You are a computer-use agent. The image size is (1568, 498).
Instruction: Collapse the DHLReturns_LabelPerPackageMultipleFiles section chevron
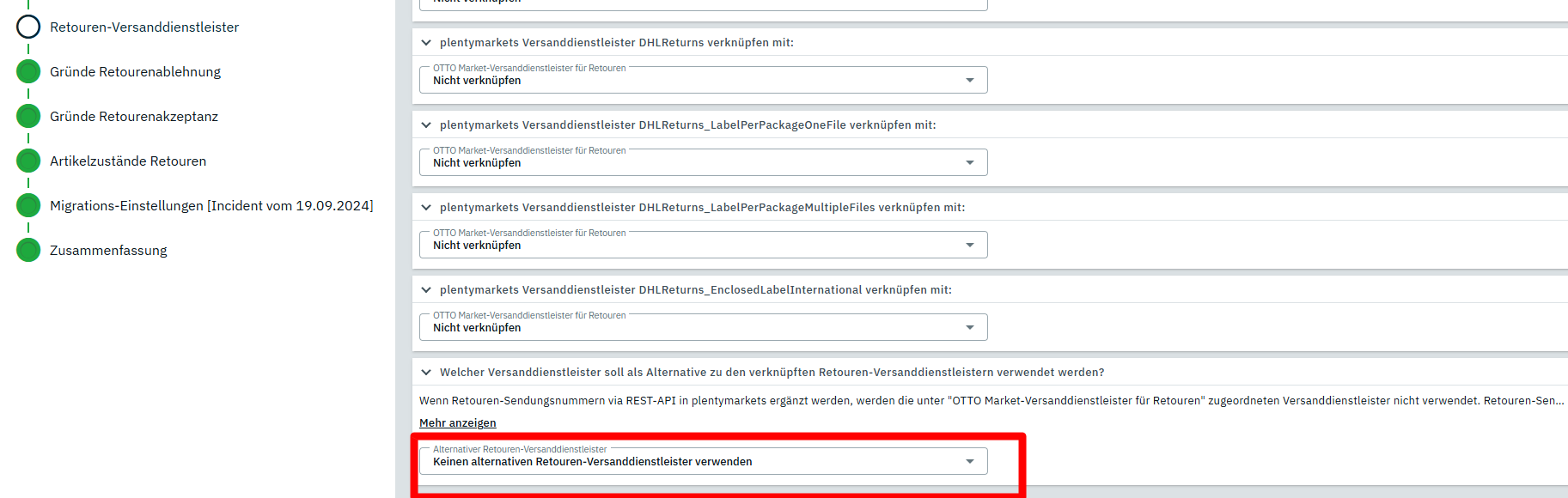426,208
